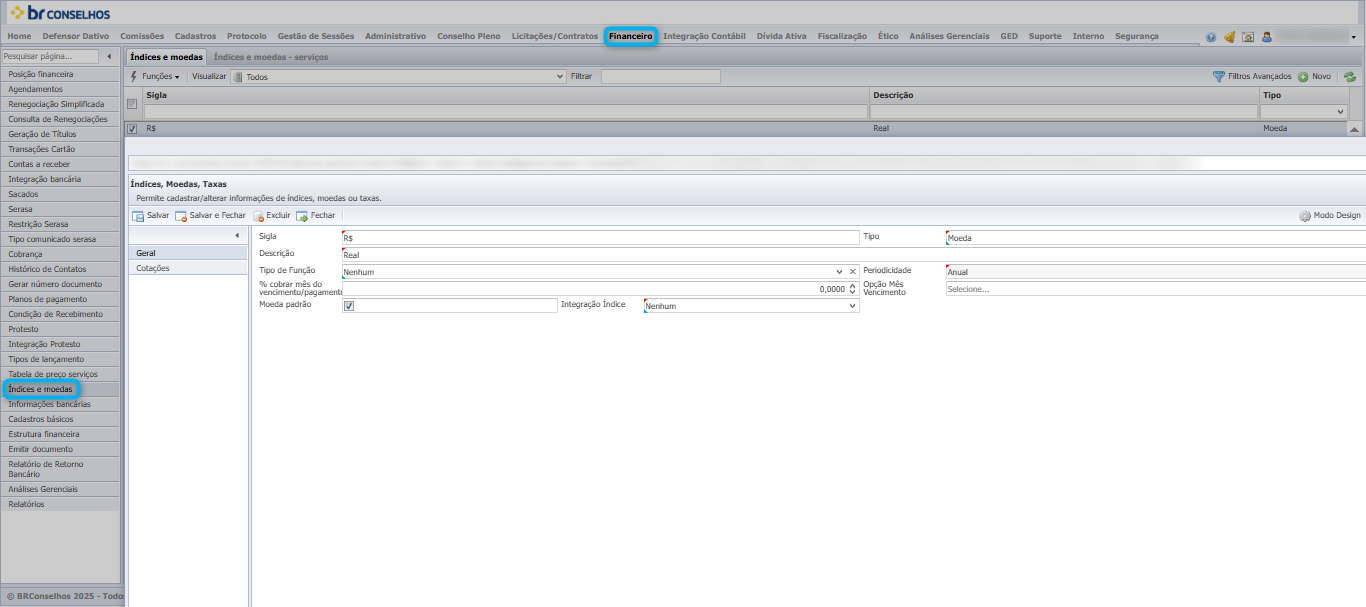The height and width of the screenshot is (607, 1366).
Task: Clear the Tipo de Função field with the X
Action: 853,272
